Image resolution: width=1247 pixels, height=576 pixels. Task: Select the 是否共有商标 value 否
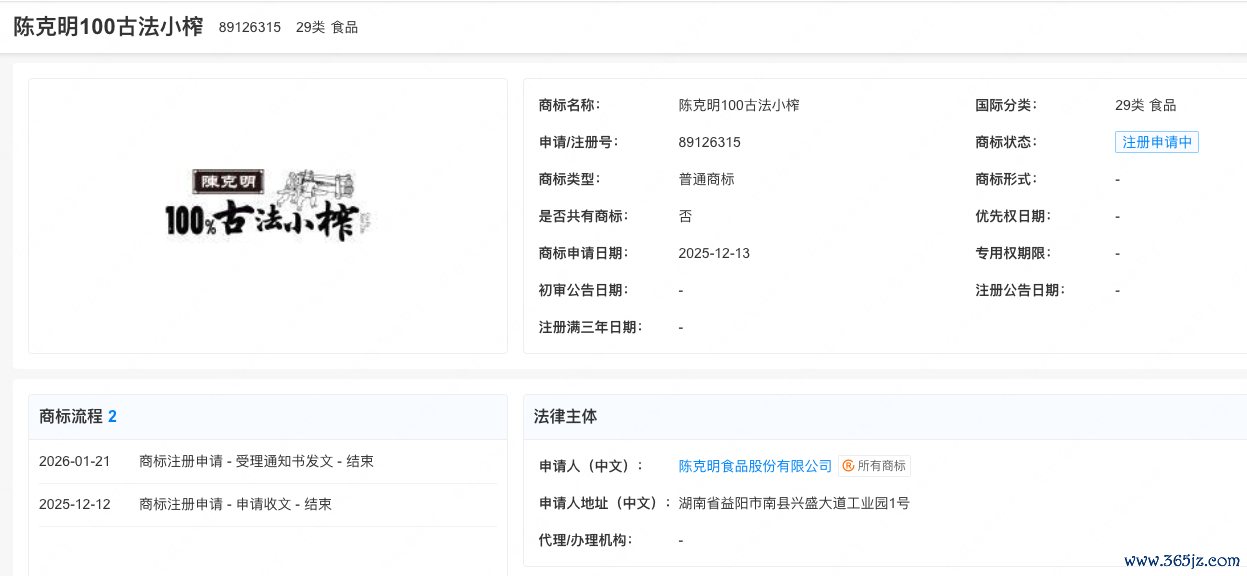[685, 216]
